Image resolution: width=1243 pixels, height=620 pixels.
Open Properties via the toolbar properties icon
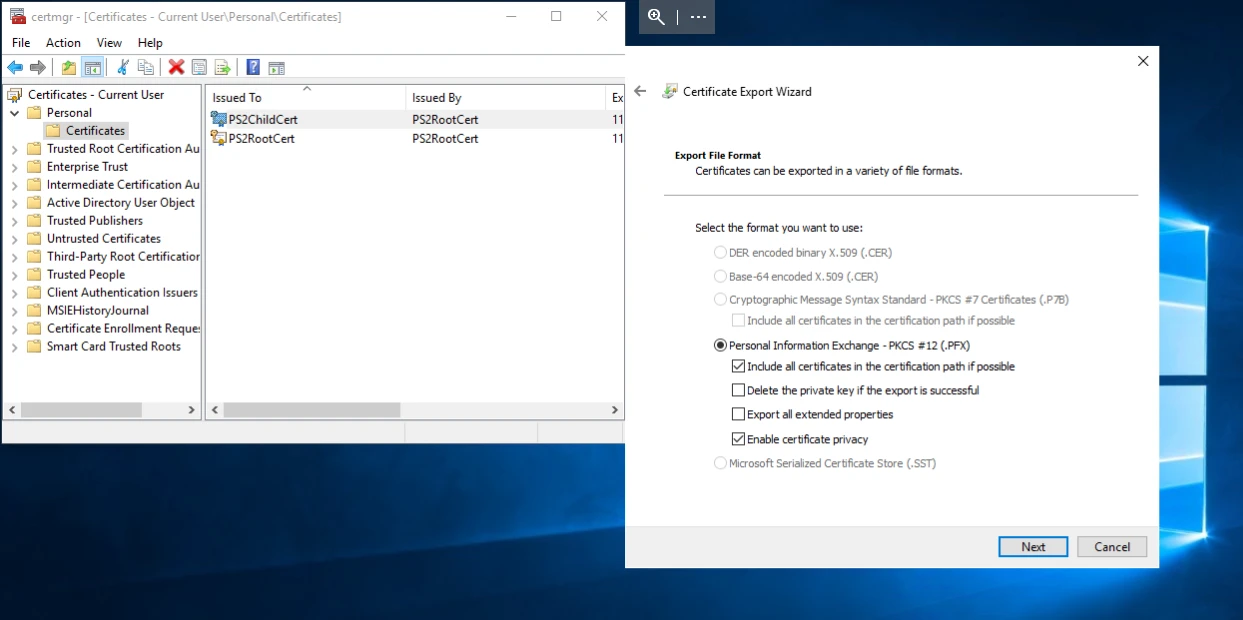(x=198, y=67)
